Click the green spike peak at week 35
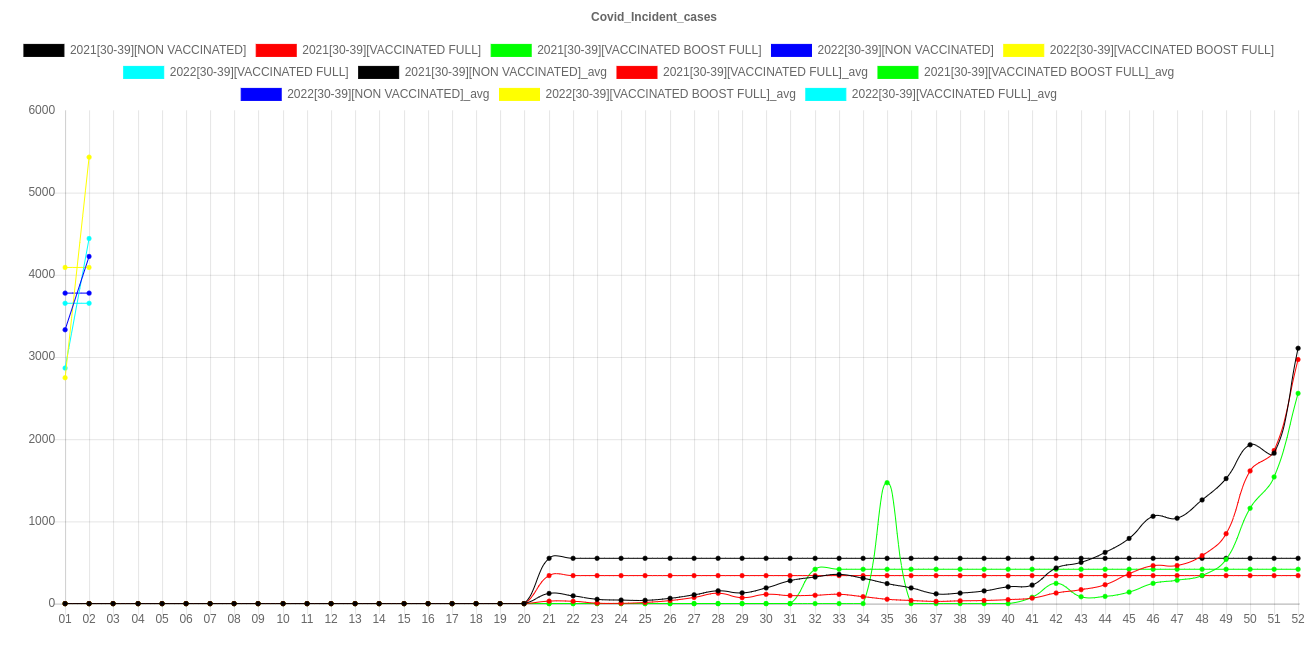 (x=887, y=482)
